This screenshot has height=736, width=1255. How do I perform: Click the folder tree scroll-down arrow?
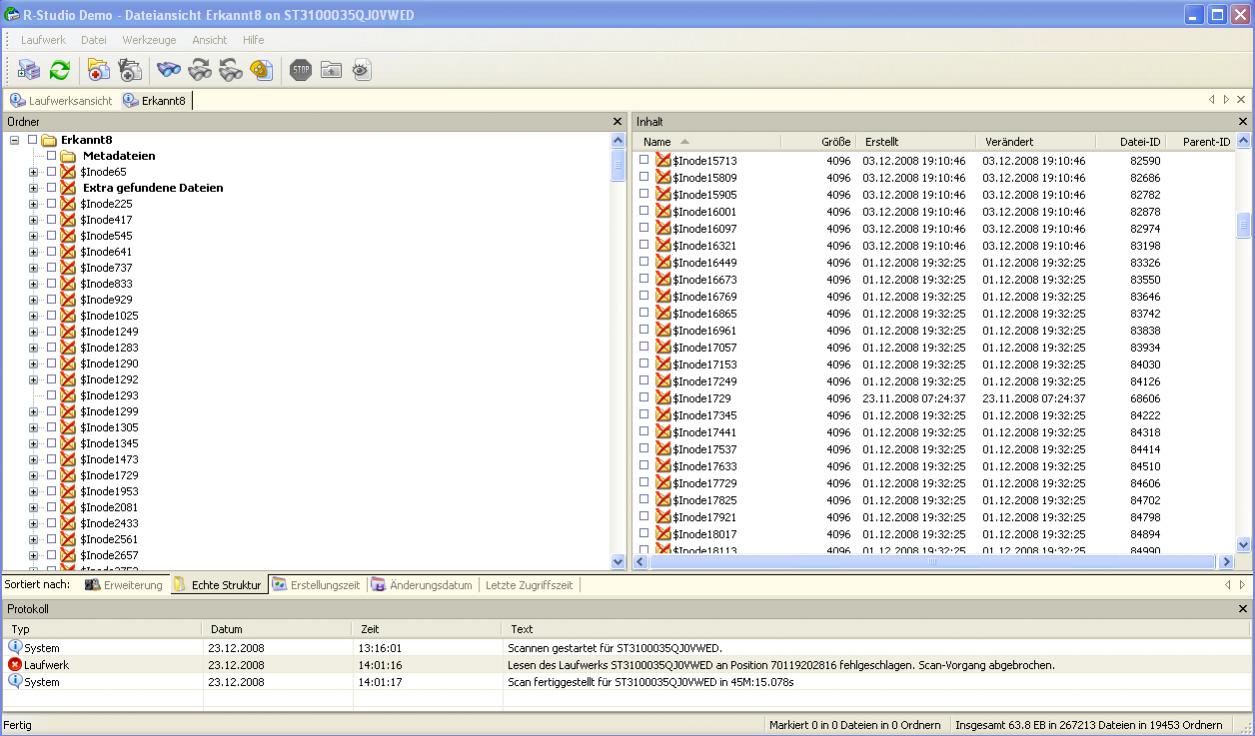[x=617, y=564]
